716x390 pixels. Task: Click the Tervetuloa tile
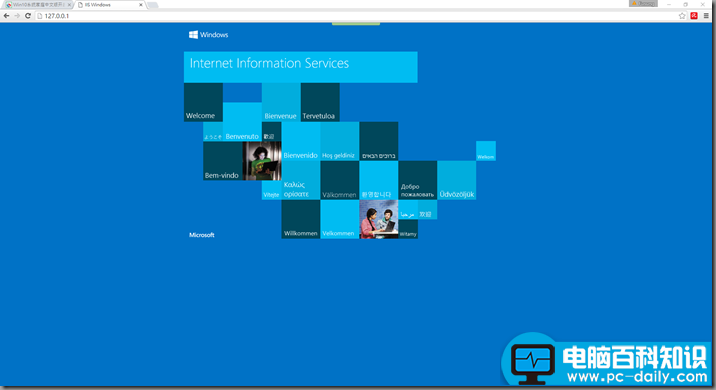coord(320,102)
